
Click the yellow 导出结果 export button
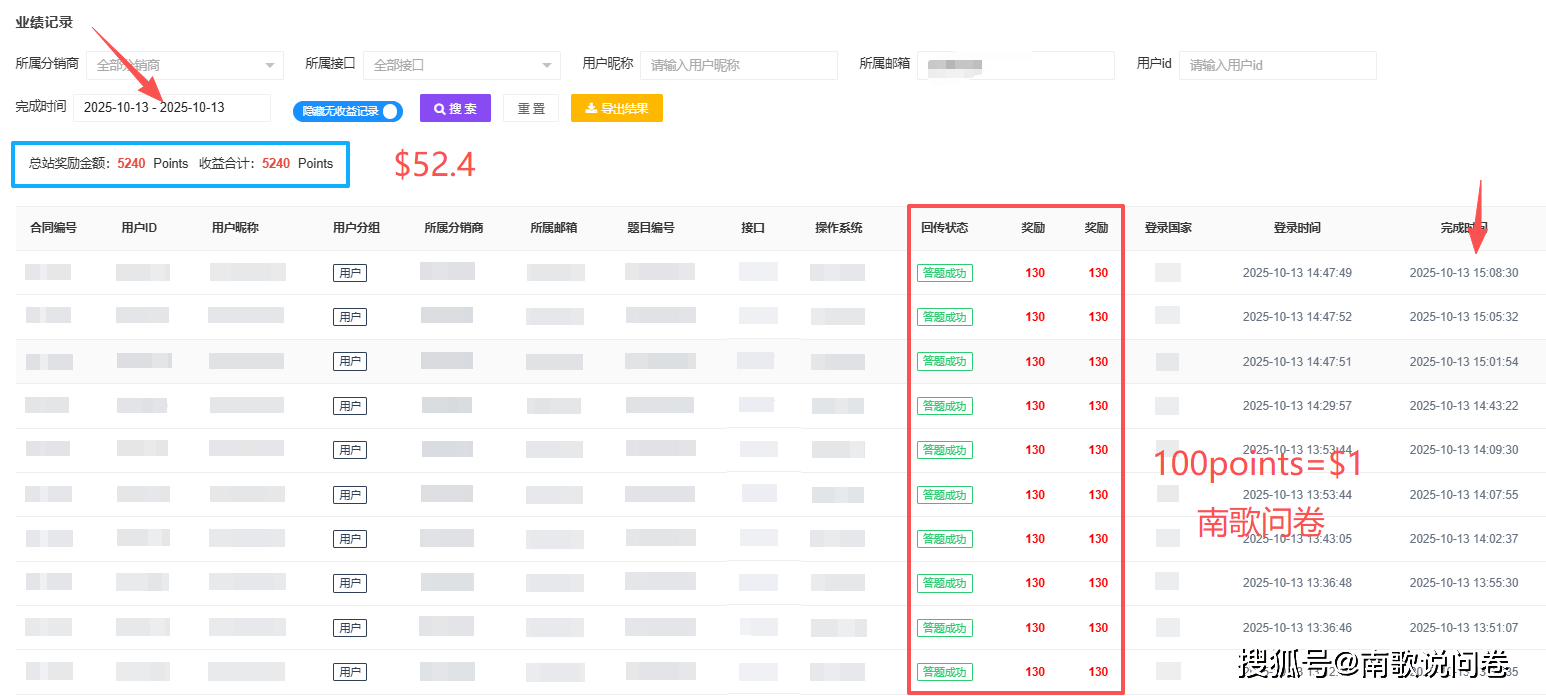coord(616,108)
